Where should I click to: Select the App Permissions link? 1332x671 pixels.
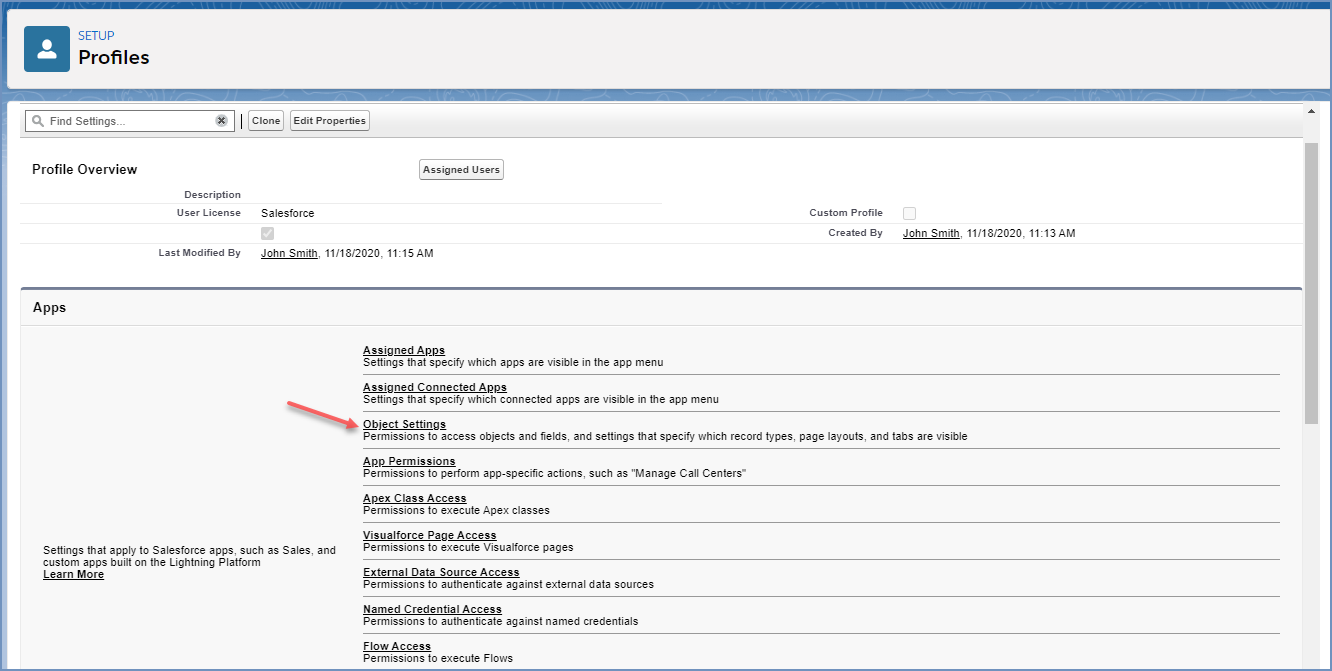[x=409, y=461]
